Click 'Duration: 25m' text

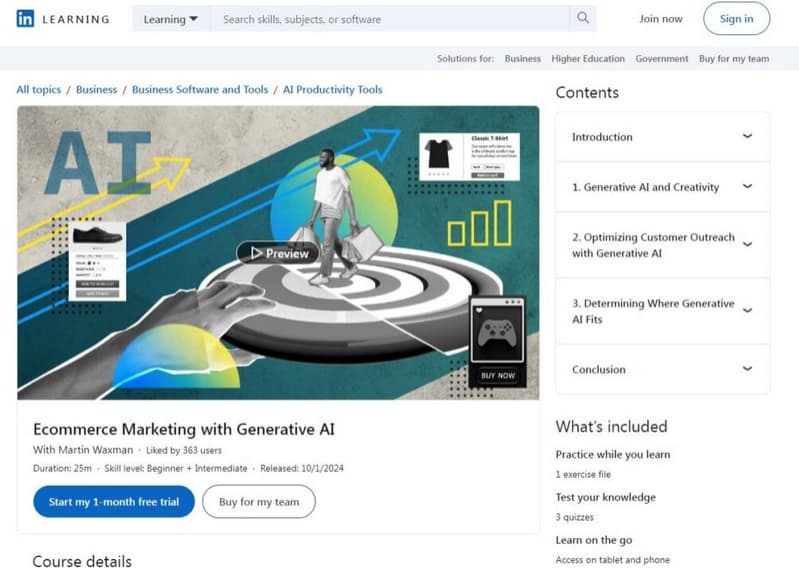tap(62, 468)
